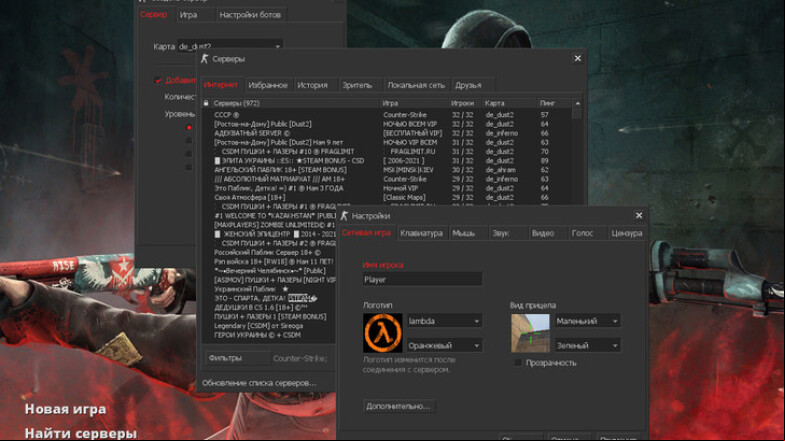Viewport: 785px width, 441px height.
Task: Toggle the Прозрачность checkbox
Action: (518, 362)
